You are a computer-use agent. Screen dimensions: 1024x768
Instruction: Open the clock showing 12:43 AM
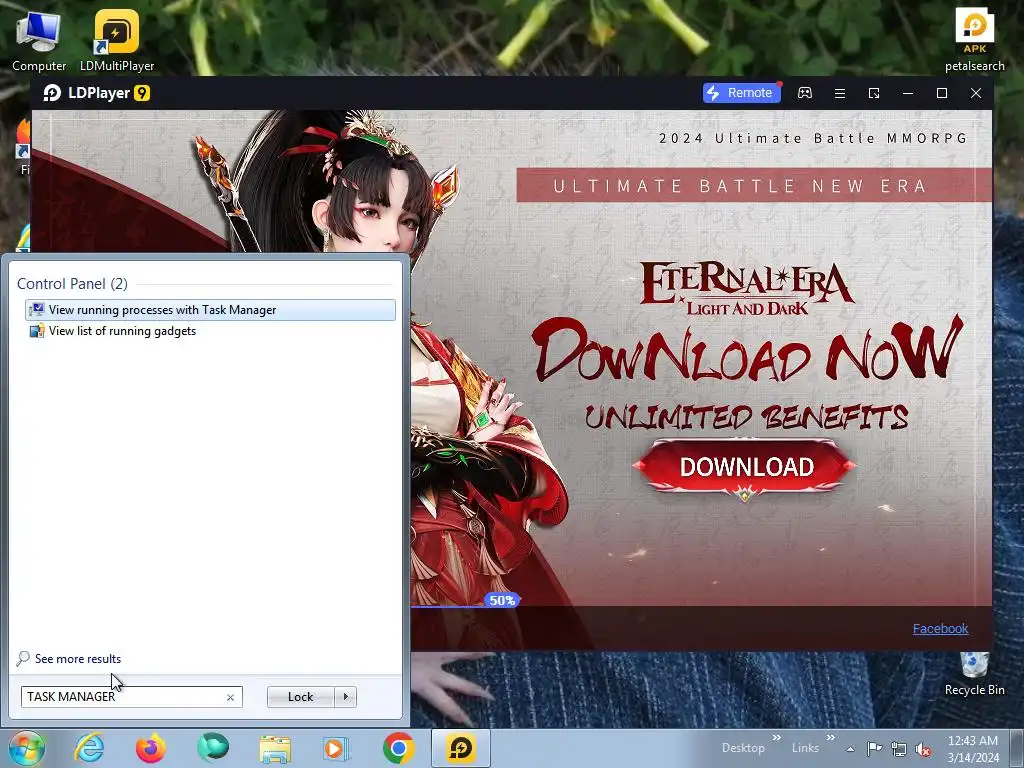click(x=972, y=749)
